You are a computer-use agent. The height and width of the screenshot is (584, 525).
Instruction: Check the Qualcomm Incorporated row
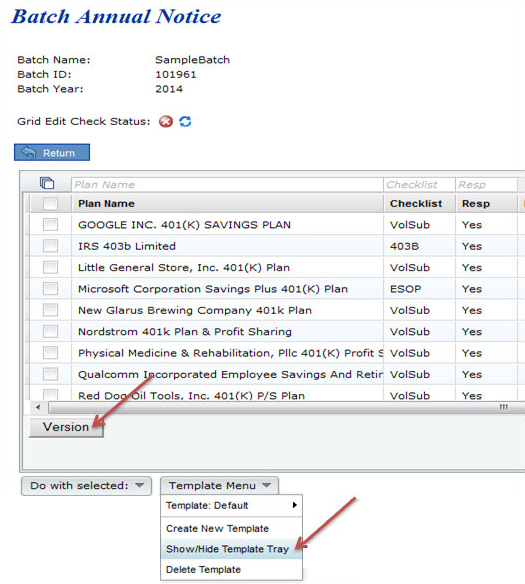click(50, 374)
